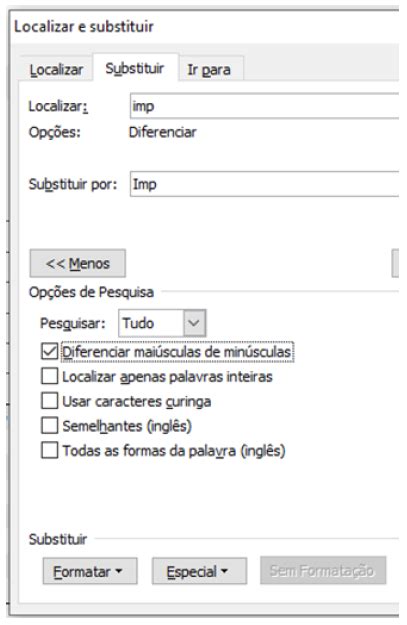This screenshot has width=407, height=625.
Task: Click the Localizar text field containing imp
Action: (264, 106)
